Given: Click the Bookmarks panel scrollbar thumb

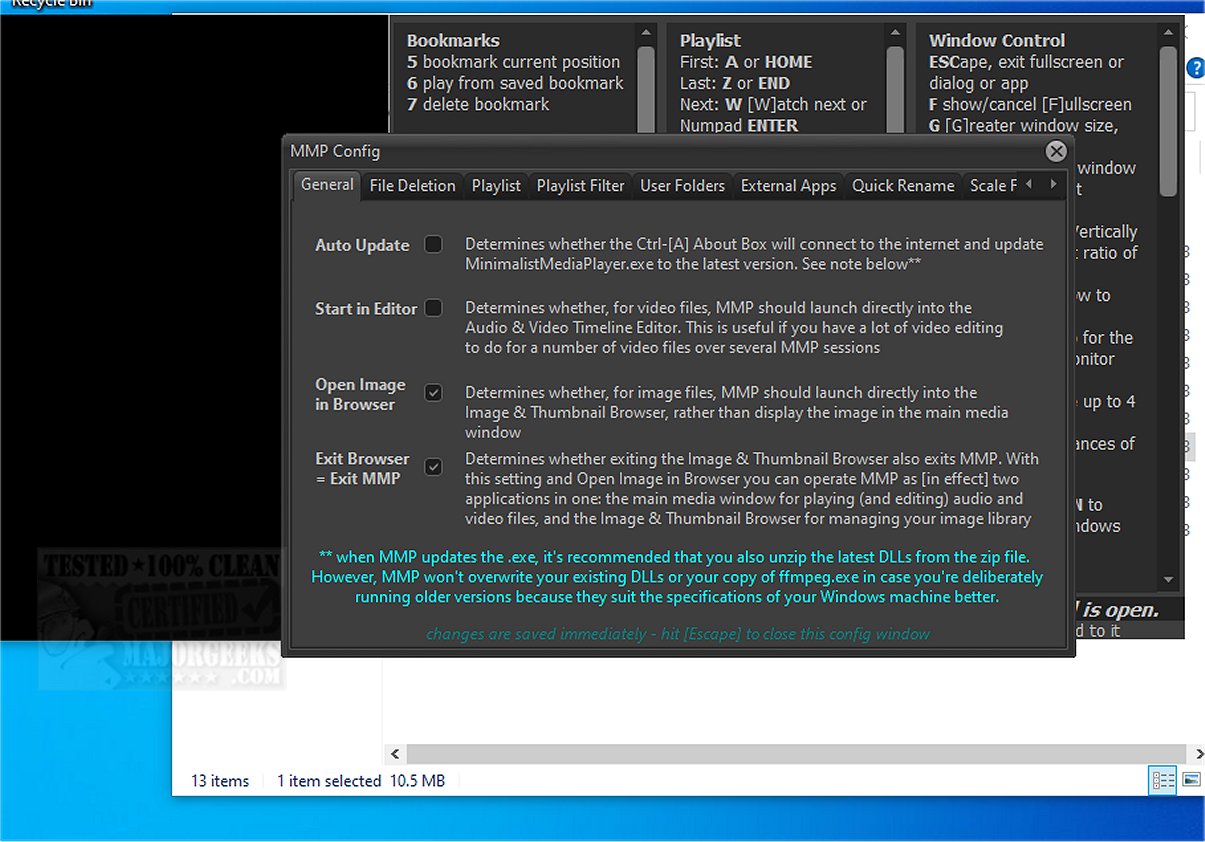Looking at the screenshot, I should pyautogui.click(x=645, y=88).
